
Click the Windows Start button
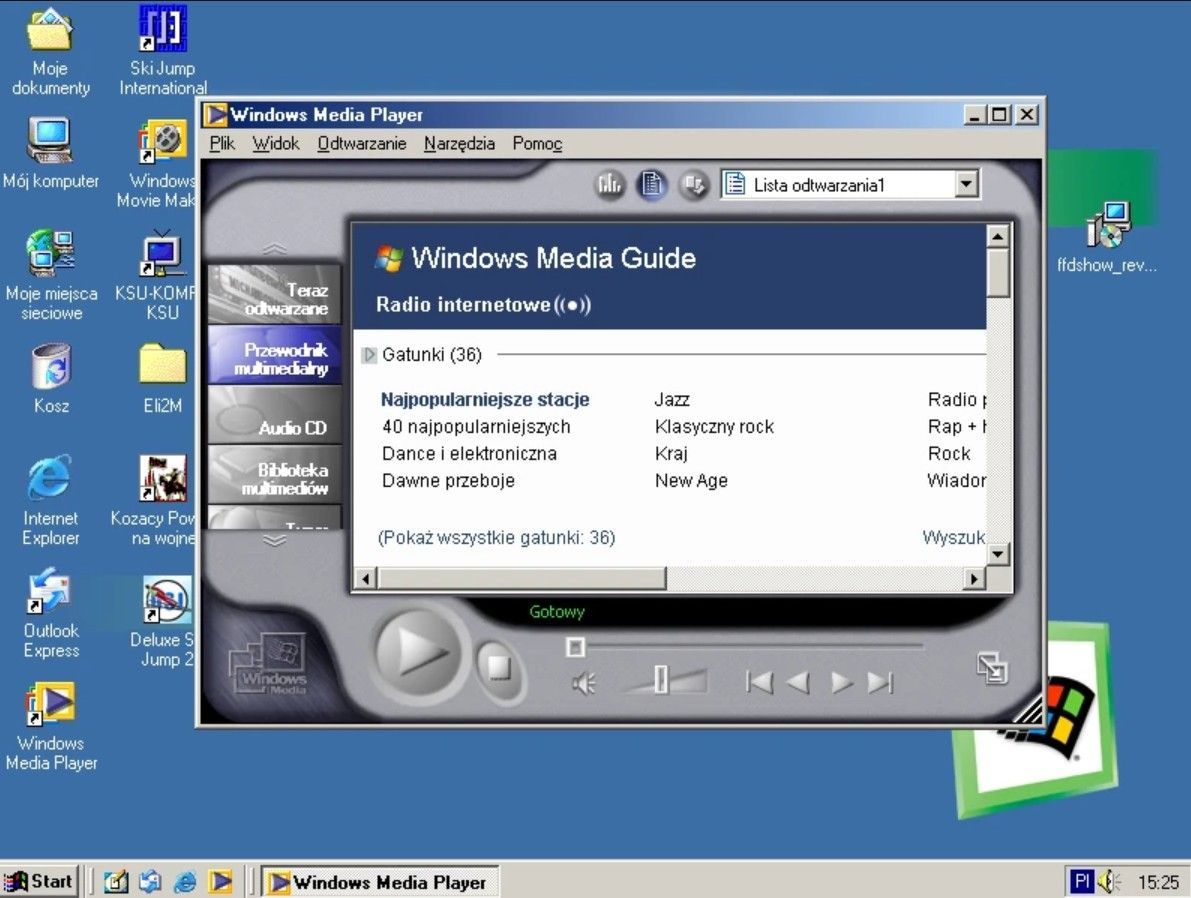coord(40,881)
